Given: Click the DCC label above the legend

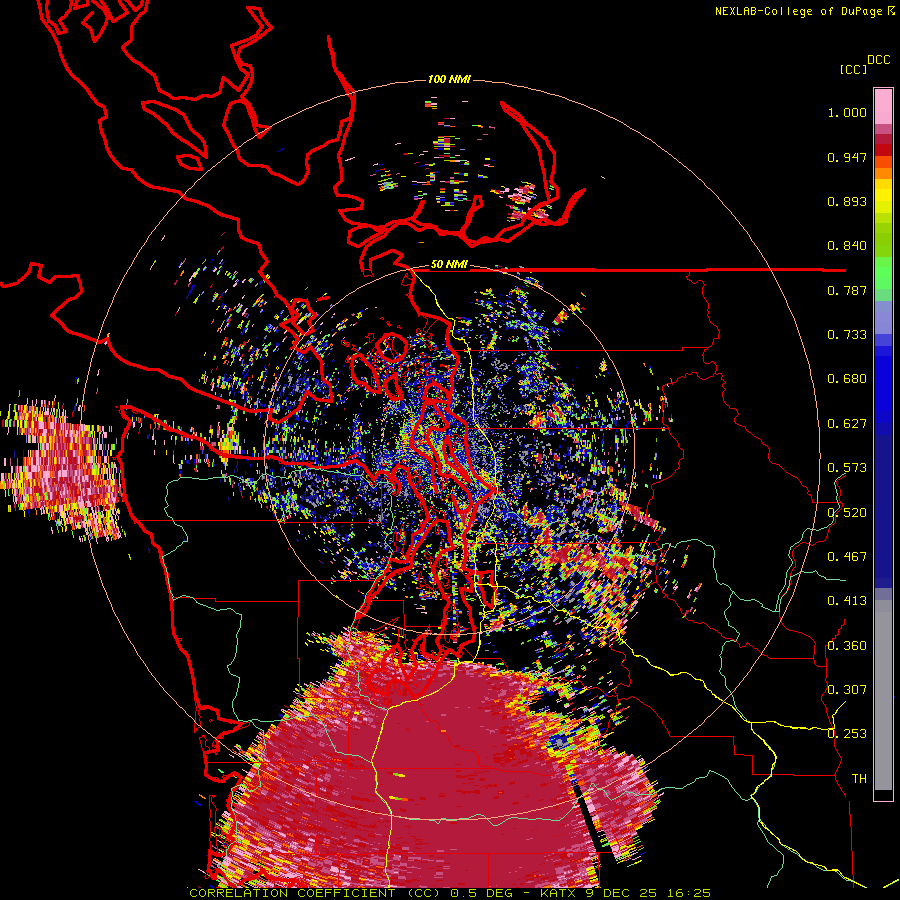Looking at the screenshot, I should pos(878,60).
